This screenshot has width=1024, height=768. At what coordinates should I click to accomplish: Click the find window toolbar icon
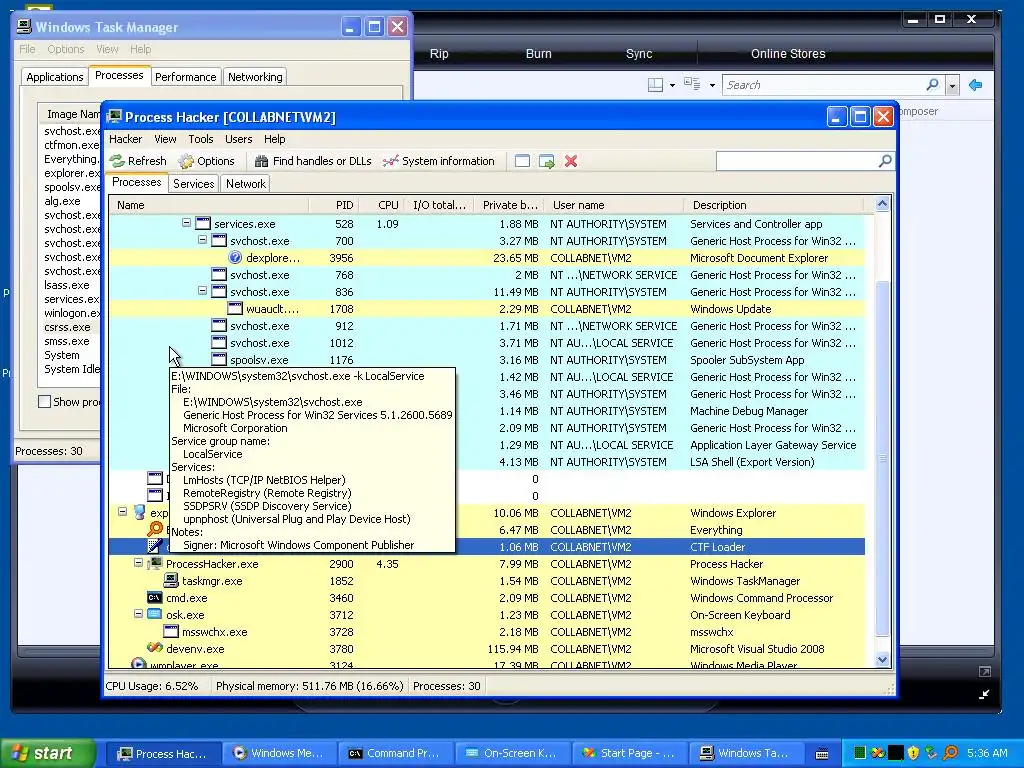[522, 161]
